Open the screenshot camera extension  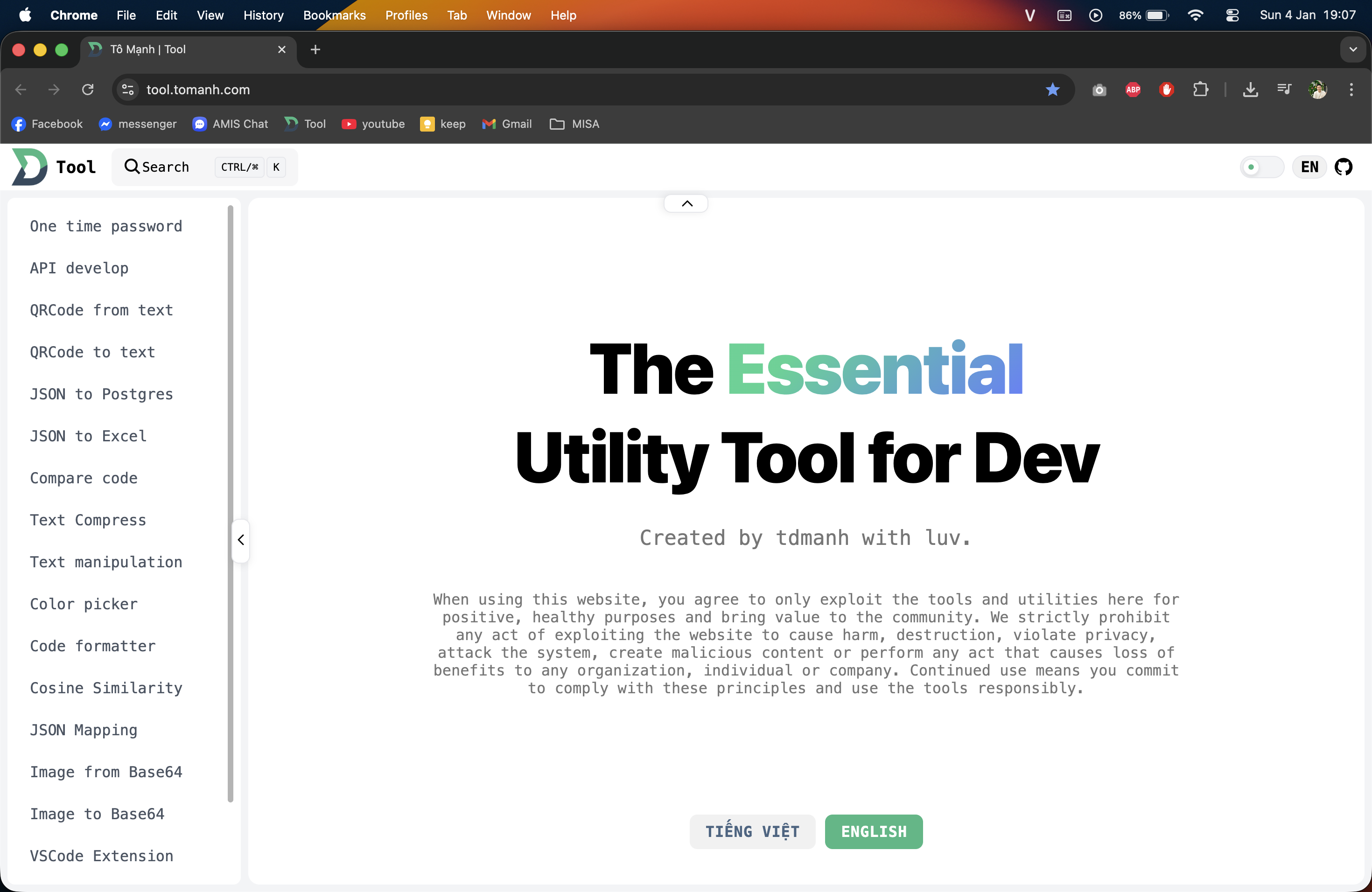(x=1099, y=90)
